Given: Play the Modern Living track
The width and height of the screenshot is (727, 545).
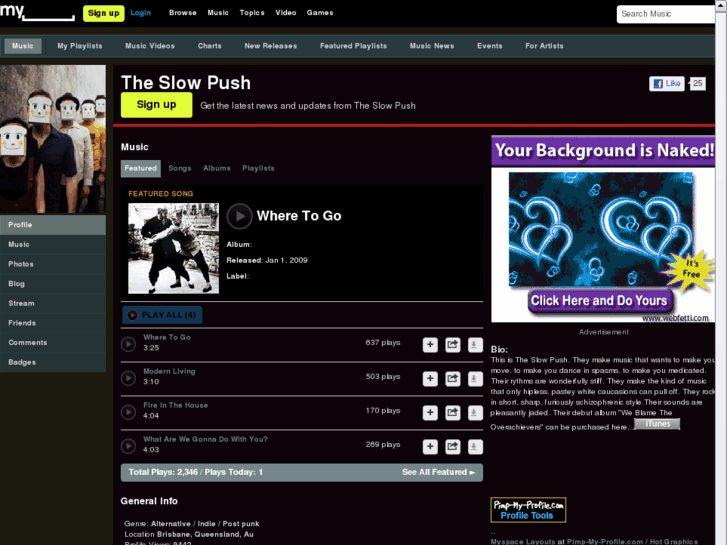Looking at the screenshot, I should click(x=128, y=378).
